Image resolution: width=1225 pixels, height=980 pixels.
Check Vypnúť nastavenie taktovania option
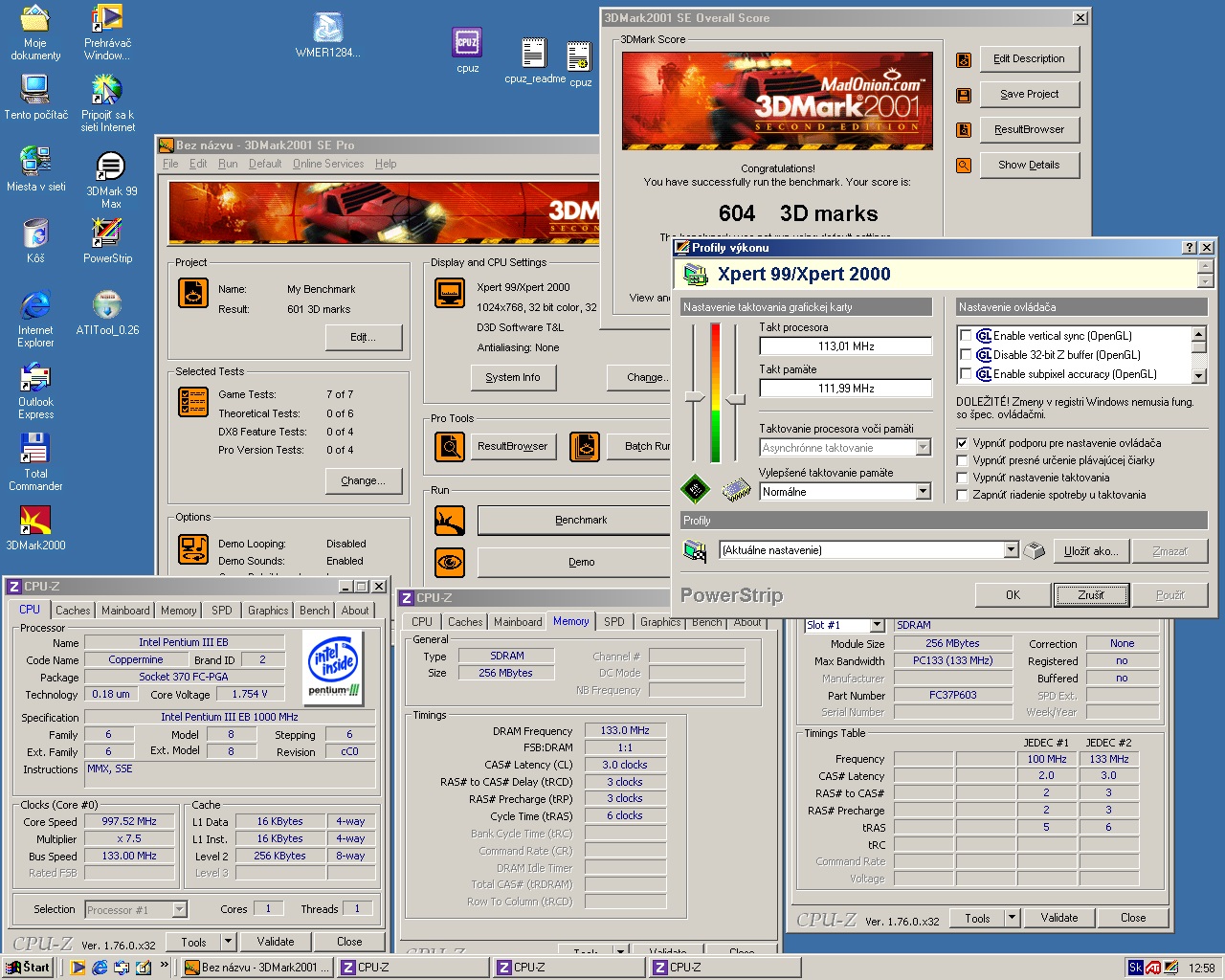click(963, 478)
